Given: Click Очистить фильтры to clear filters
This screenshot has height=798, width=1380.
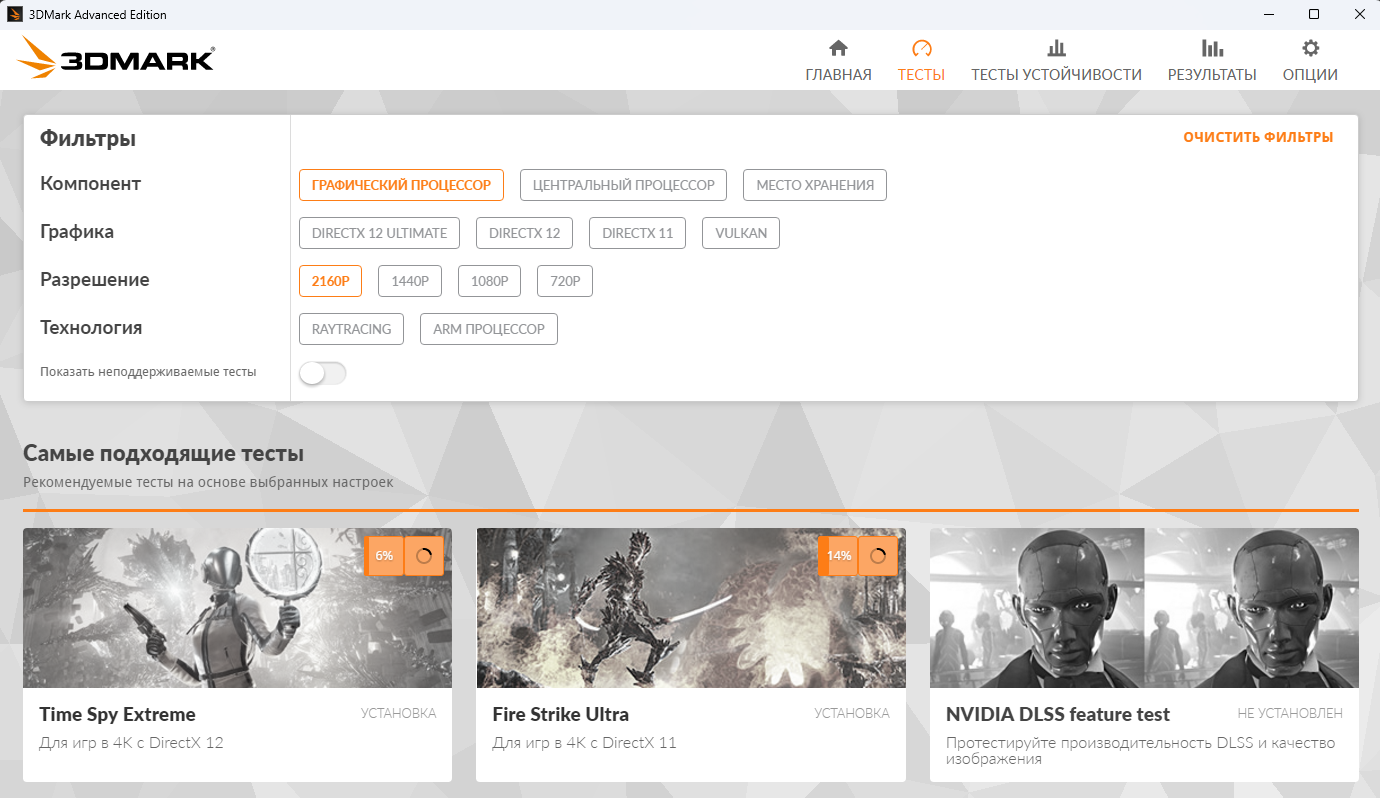Looking at the screenshot, I should pyautogui.click(x=1258, y=137).
